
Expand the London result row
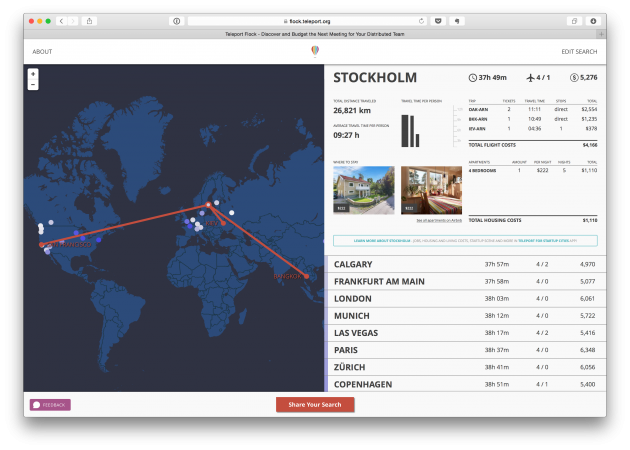(x=465, y=299)
